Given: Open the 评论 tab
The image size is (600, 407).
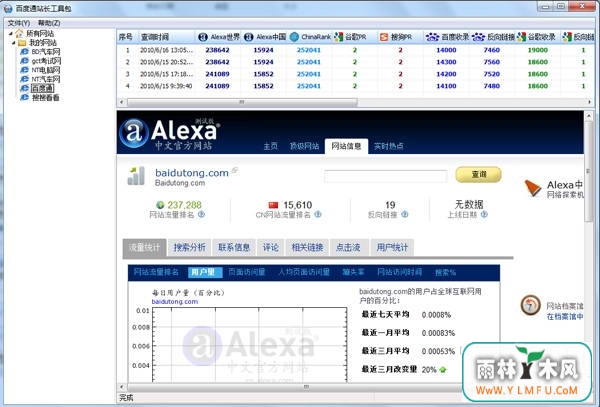Looking at the screenshot, I should coord(271,247).
